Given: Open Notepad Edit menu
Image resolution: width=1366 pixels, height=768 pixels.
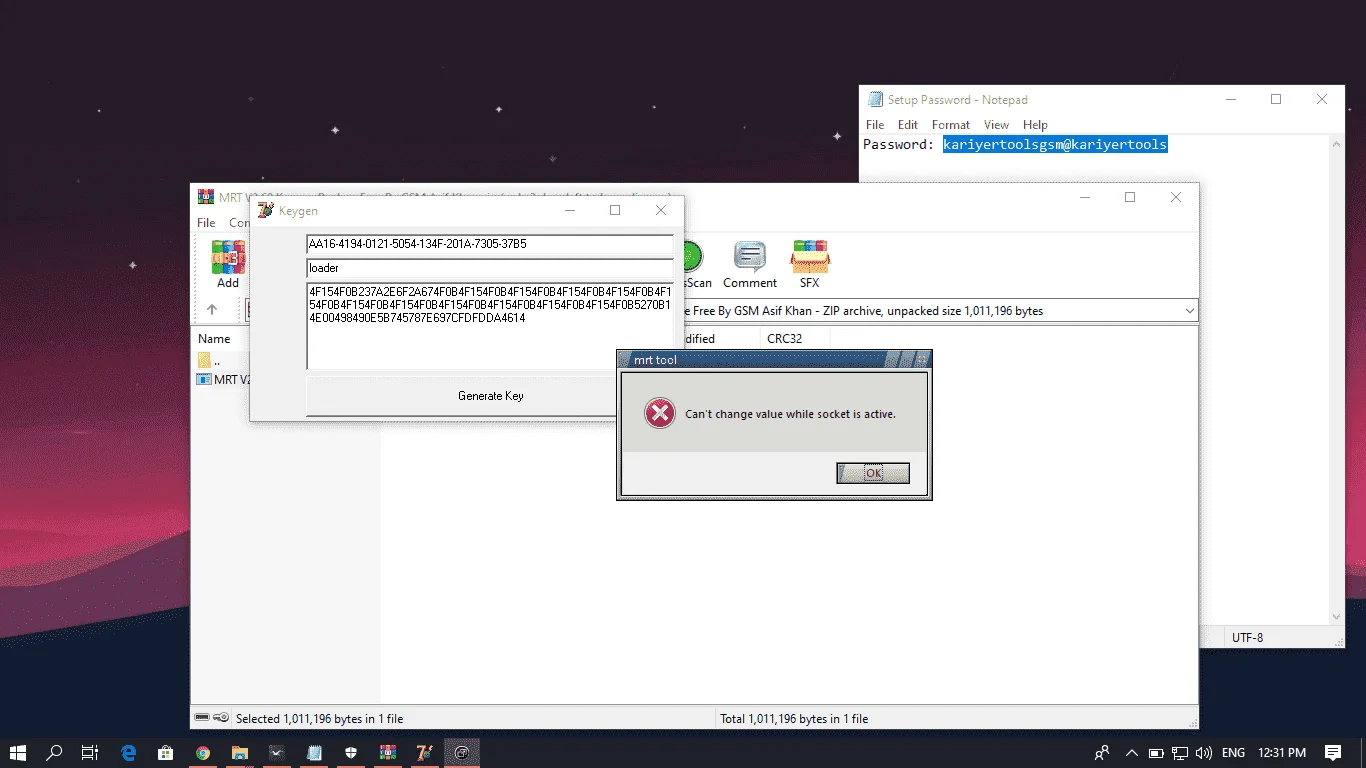Looking at the screenshot, I should (x=908, y=125).
